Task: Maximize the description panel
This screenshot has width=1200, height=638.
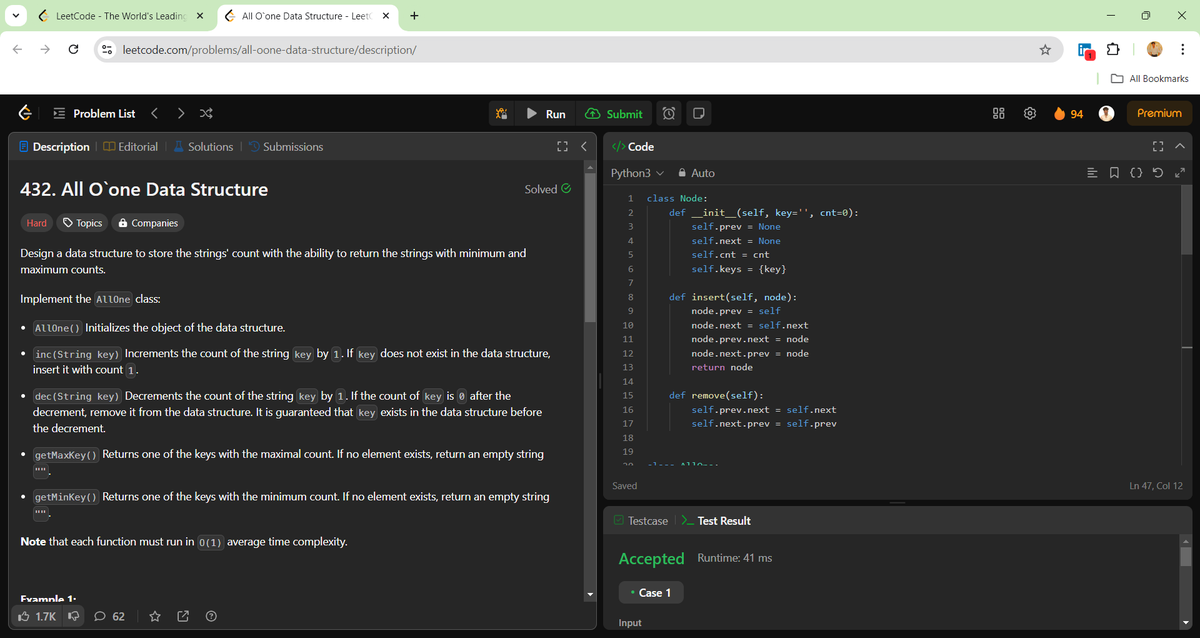Action: [x=562, y=147]
